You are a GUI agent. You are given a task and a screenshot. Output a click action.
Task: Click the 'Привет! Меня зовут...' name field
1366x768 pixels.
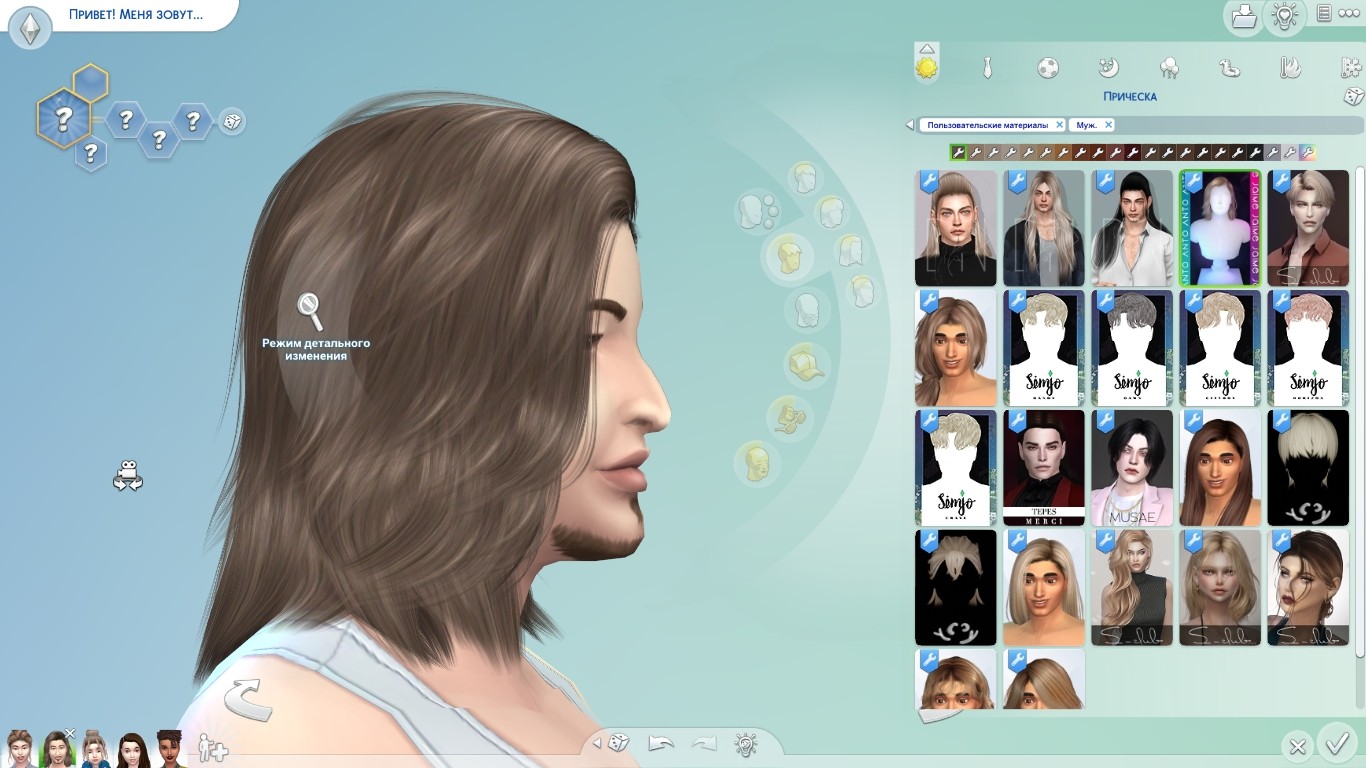point(135,15)
